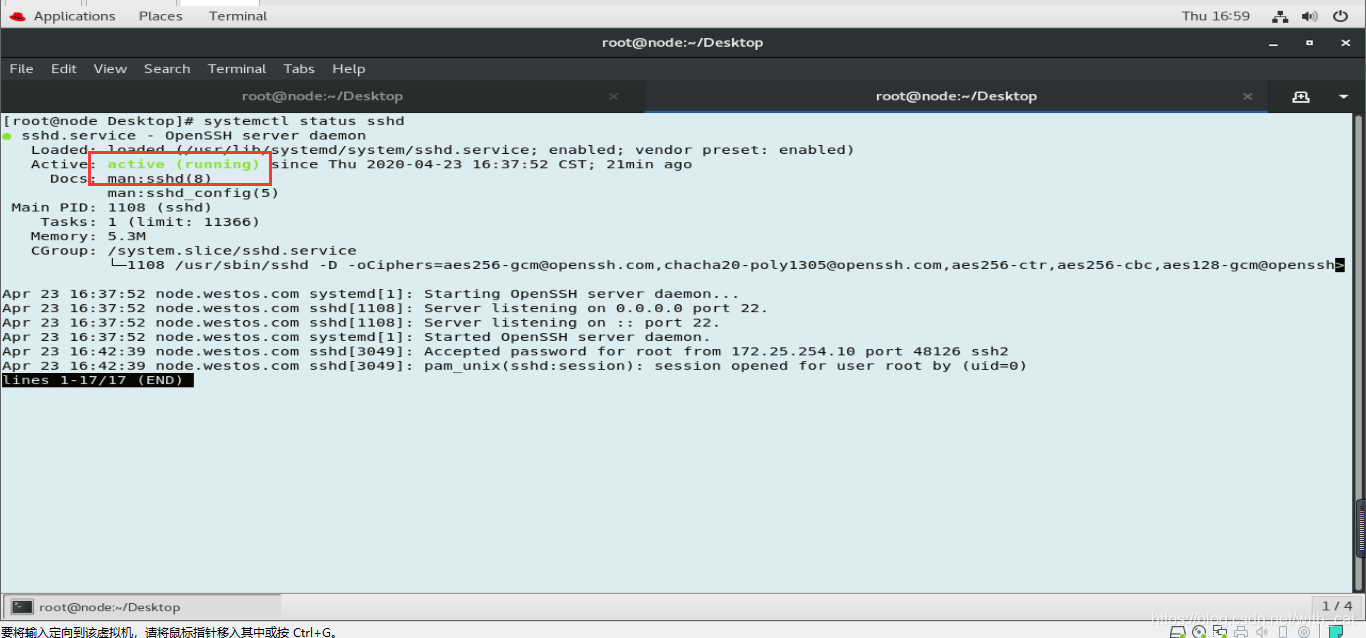1366x638 pixels.
Task: Click the VMware hard disk status icon
Action: 1178,632
